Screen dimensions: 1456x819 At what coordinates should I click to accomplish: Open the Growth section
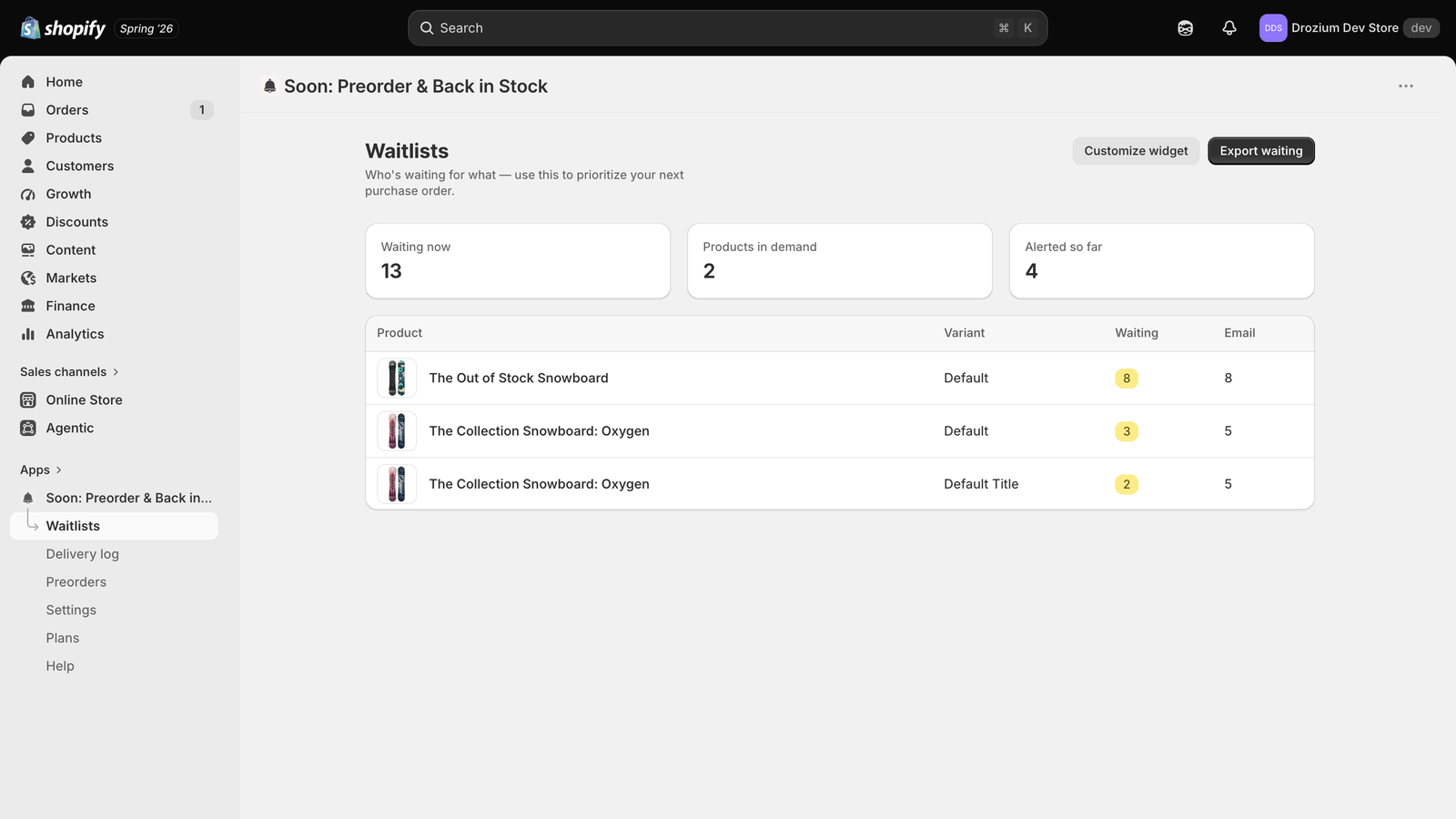[x=114, y=195]
